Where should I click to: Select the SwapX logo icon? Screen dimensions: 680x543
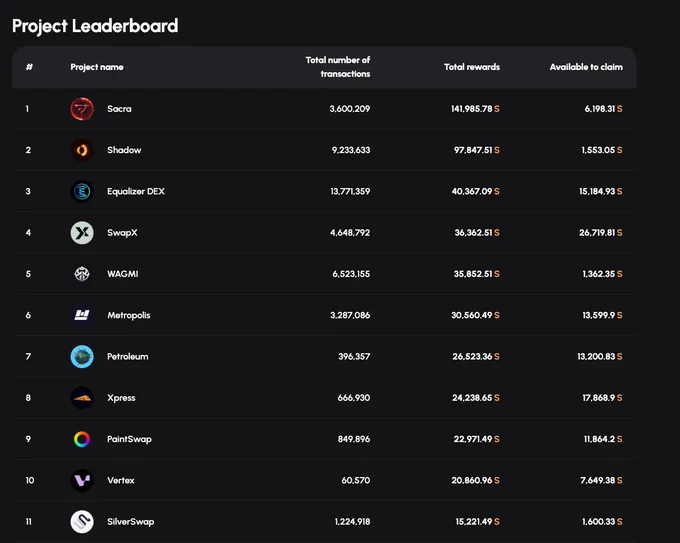coord(82,233)
